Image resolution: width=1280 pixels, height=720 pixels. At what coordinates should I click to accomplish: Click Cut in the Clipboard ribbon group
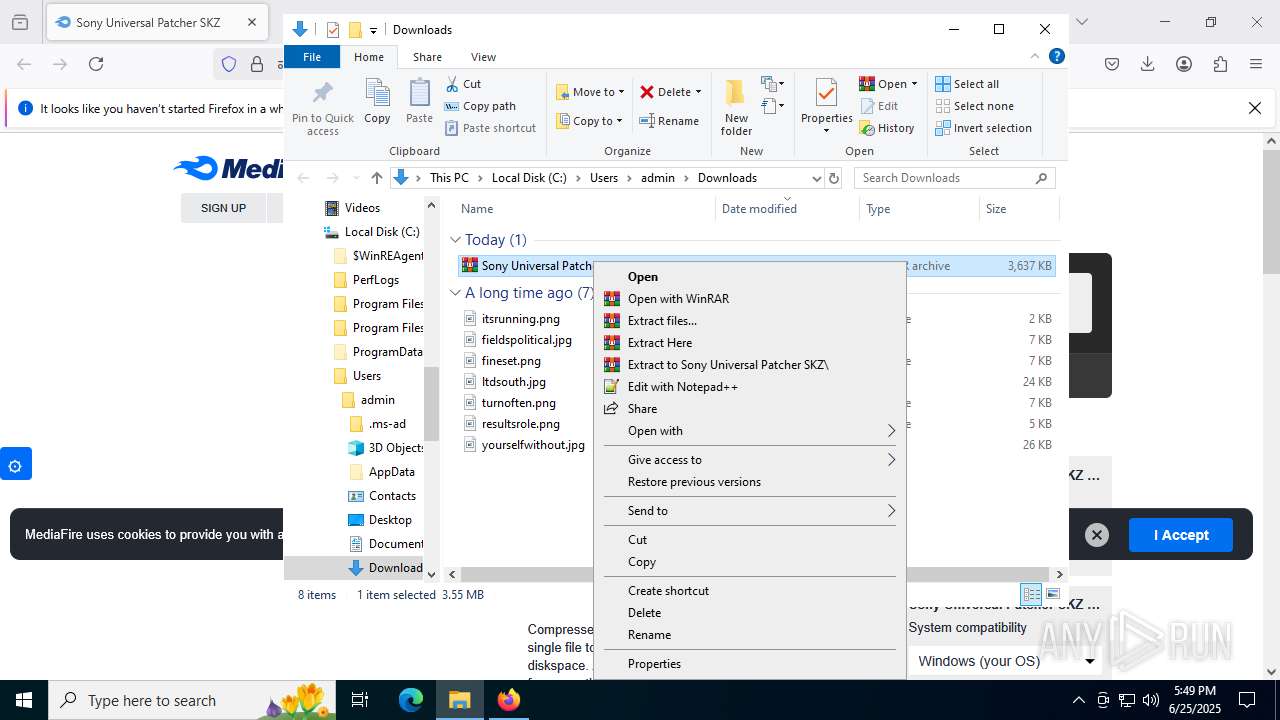463,84
